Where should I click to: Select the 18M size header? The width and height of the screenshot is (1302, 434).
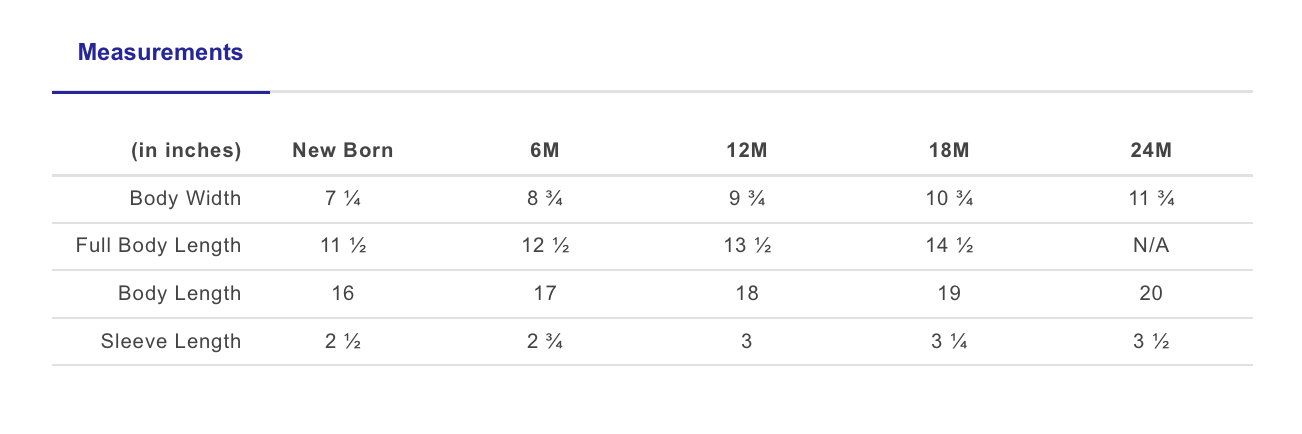[949, 151]
